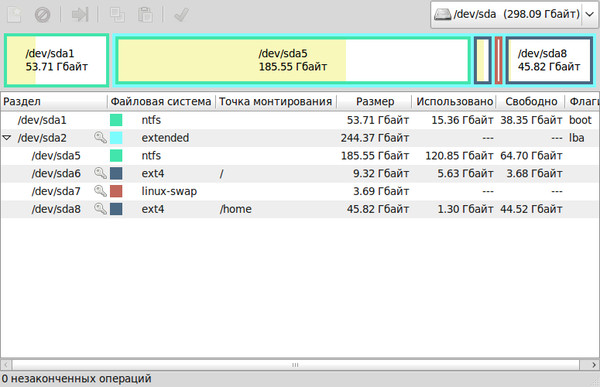Select the /dev/sda1 row
600x387 pixels.
pyautogui.click(x=300, y=120)
